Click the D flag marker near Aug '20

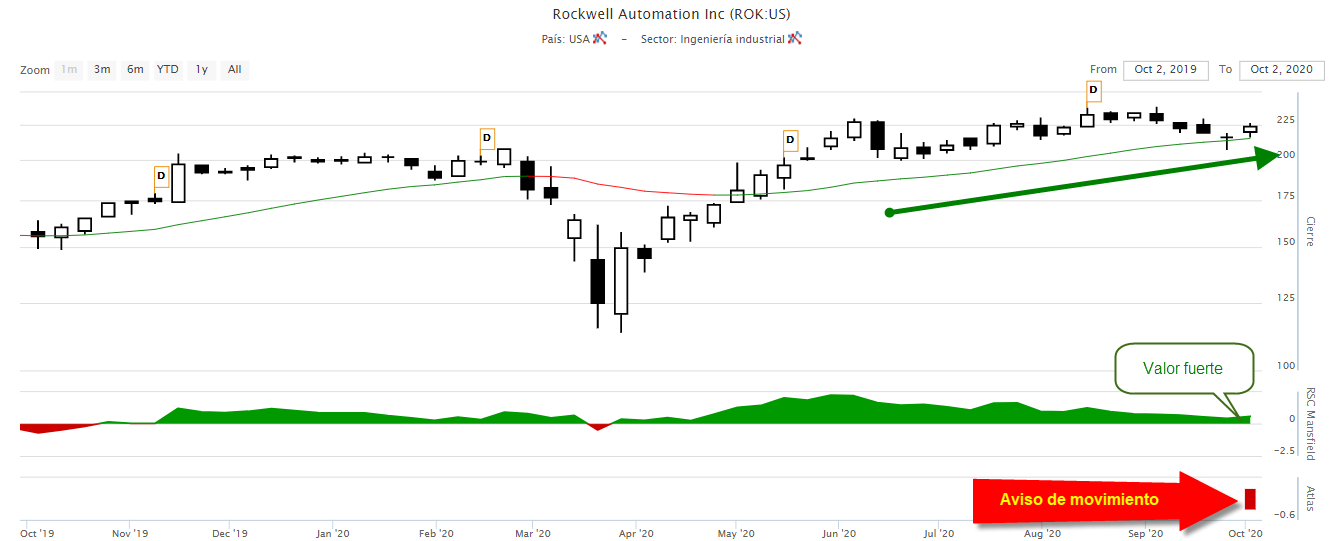[x=1093, y=90]
